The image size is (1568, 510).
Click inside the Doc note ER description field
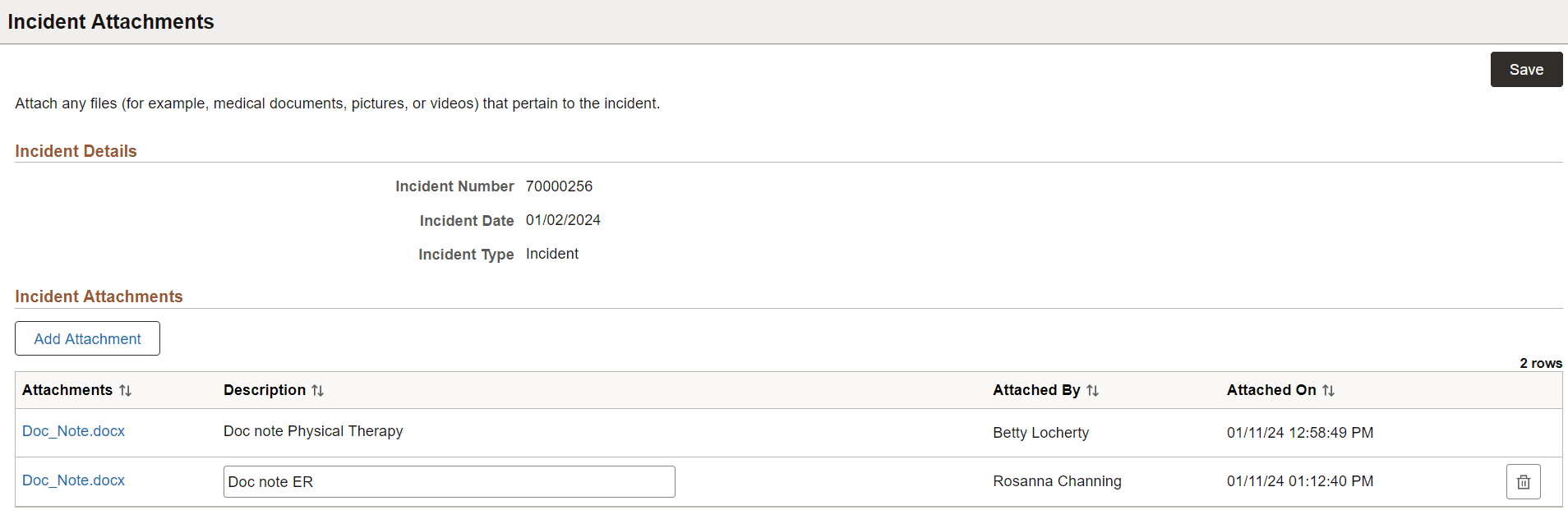pos(449,481)
